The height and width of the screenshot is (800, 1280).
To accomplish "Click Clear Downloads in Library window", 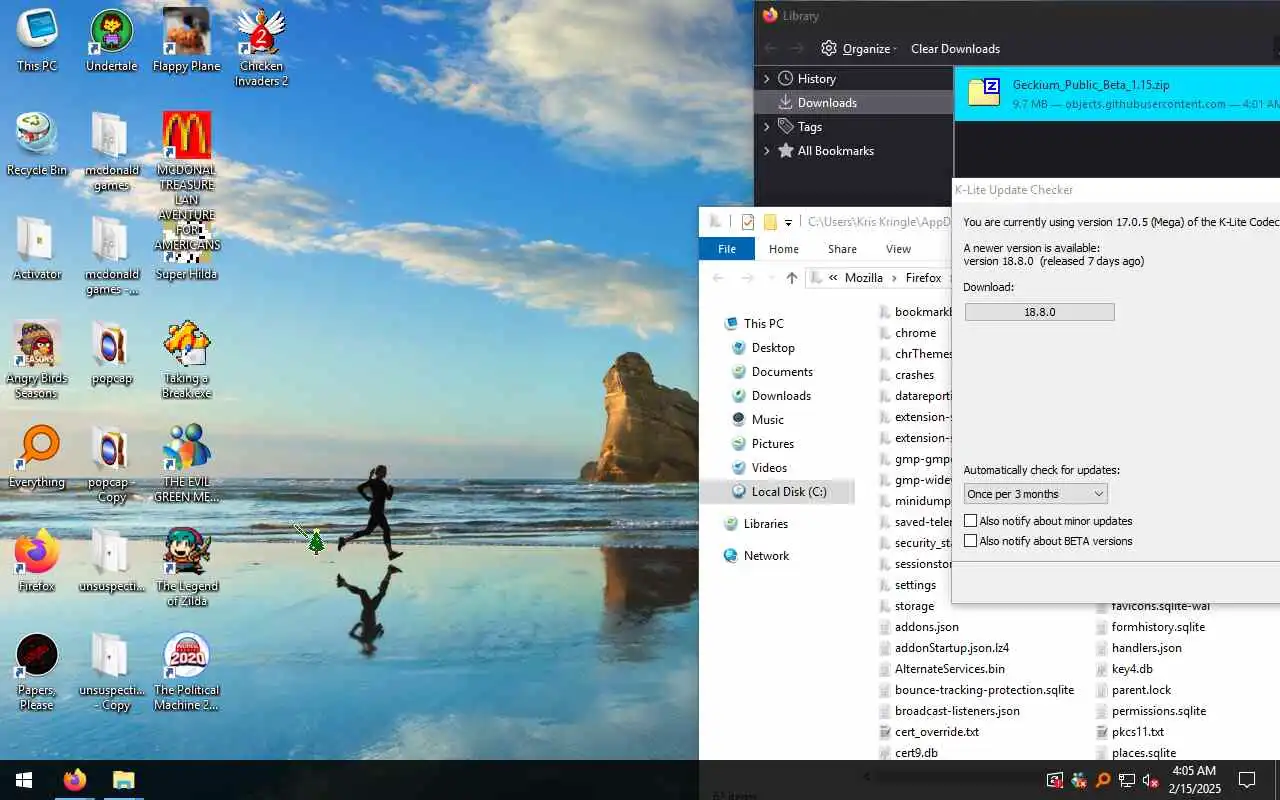I will [x=955, y=48].
